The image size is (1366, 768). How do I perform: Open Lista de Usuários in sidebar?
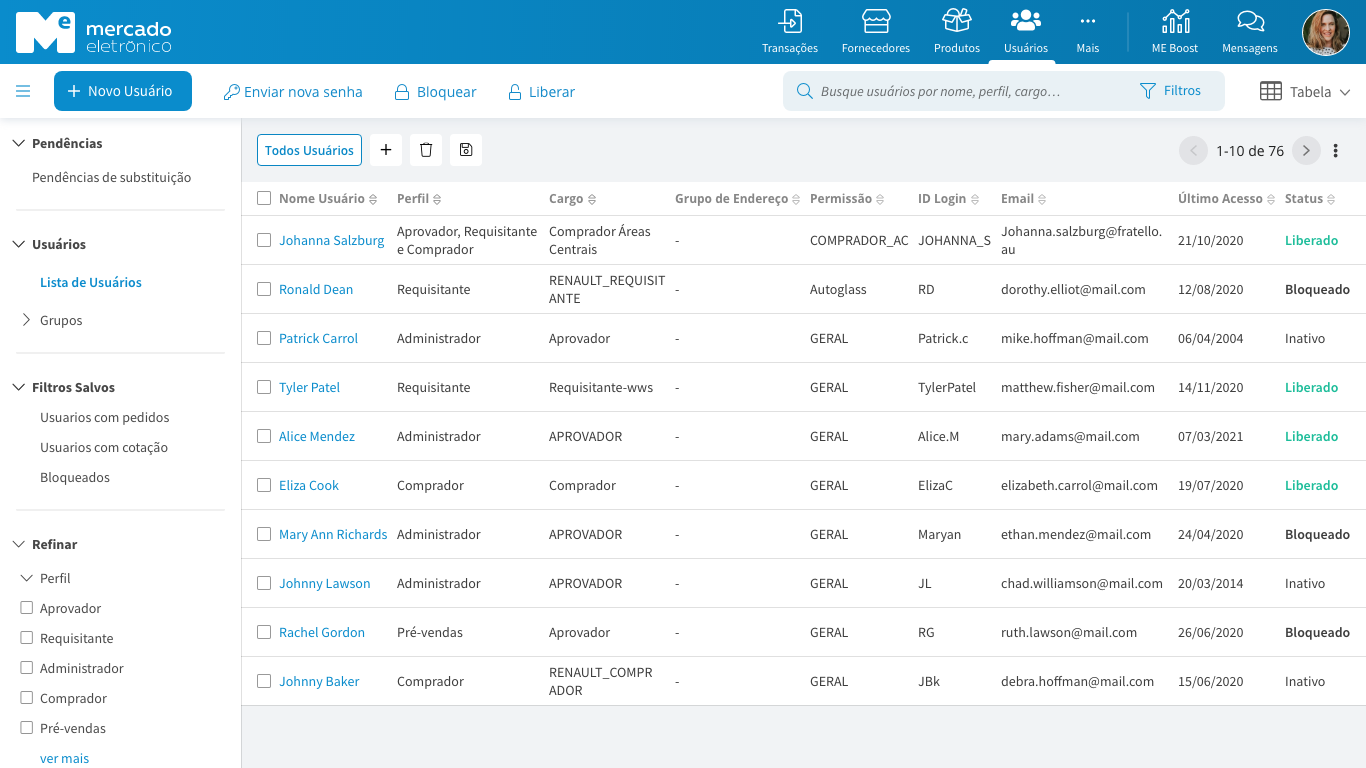pyautogui.click(x=91, y=282)
